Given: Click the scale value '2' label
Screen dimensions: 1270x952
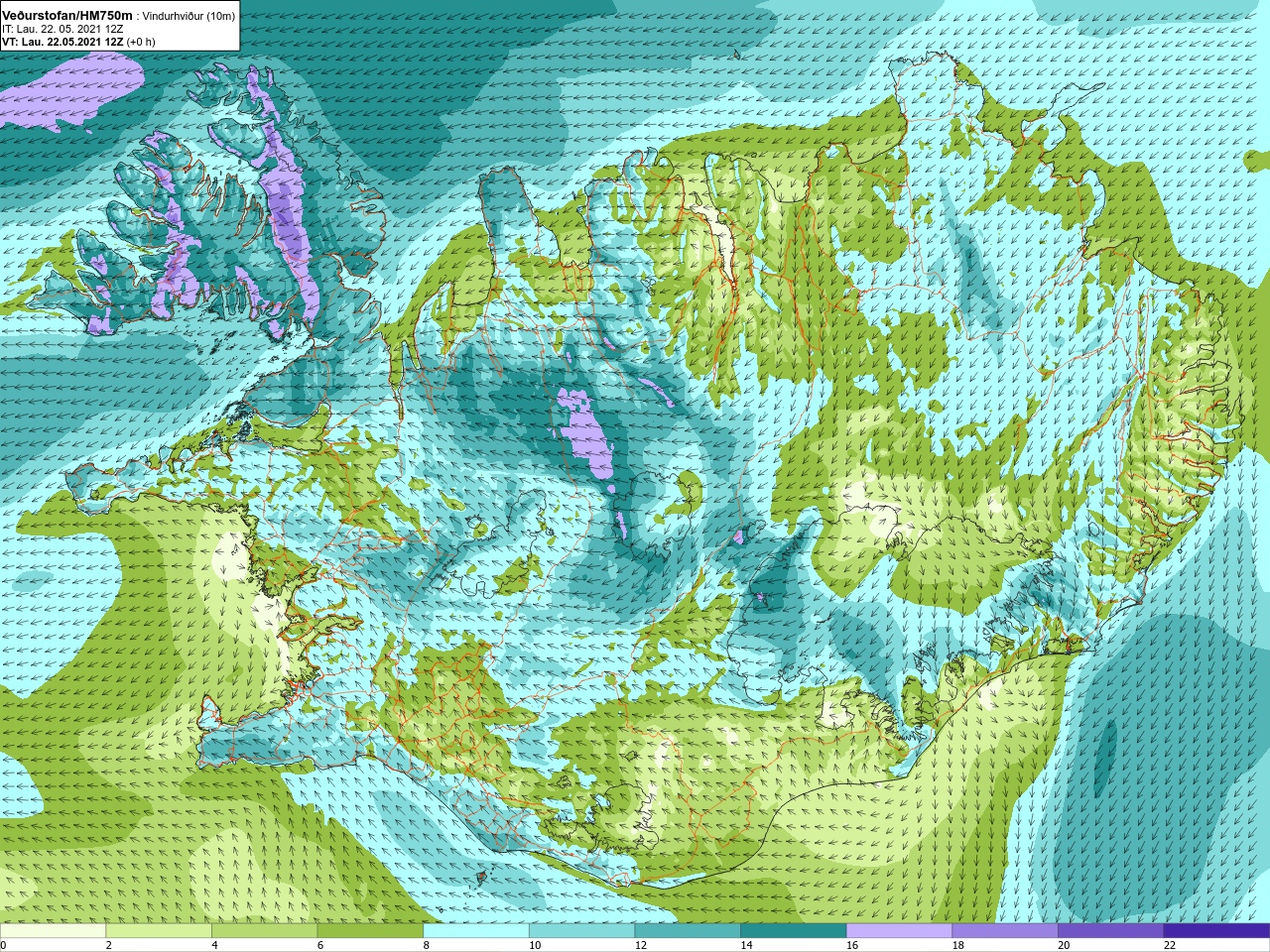Looking at the screenshot, I should pos(109,946).
